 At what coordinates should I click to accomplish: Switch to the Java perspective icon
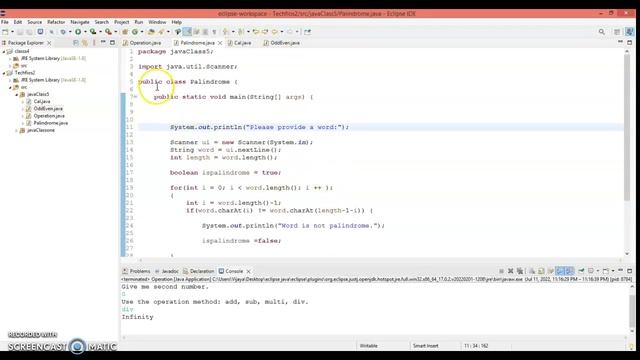click(629, 32)
